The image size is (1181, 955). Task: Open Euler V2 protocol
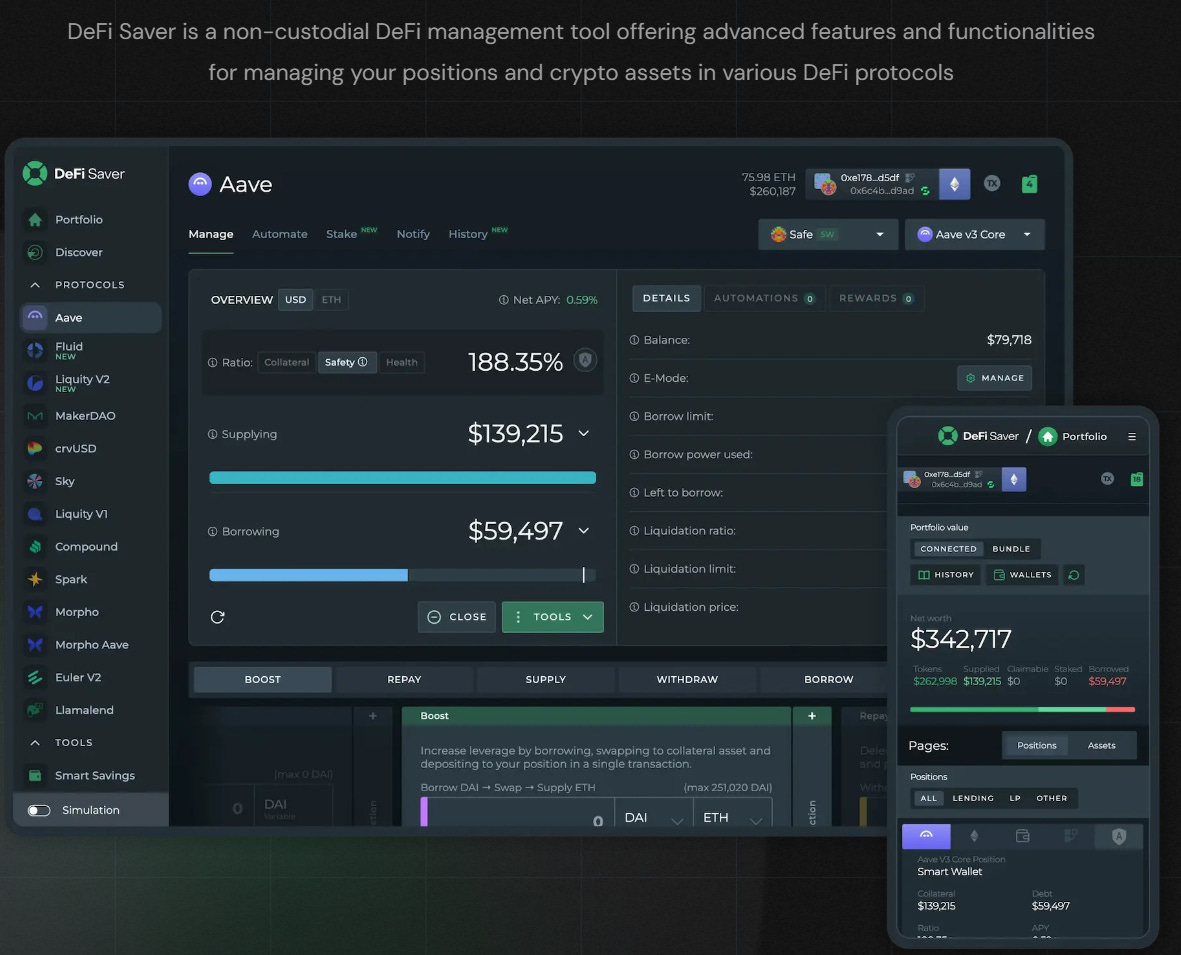tap(78, 677)
